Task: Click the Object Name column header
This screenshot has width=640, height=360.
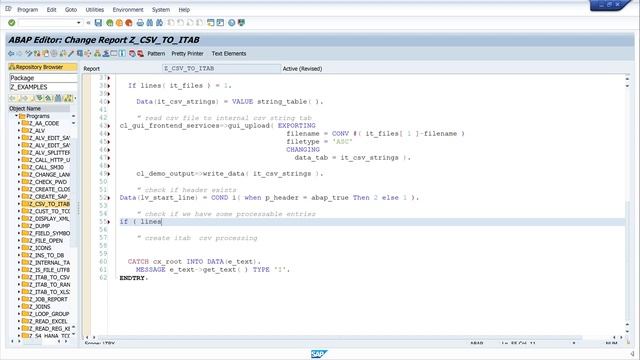Action: [39, 109]
